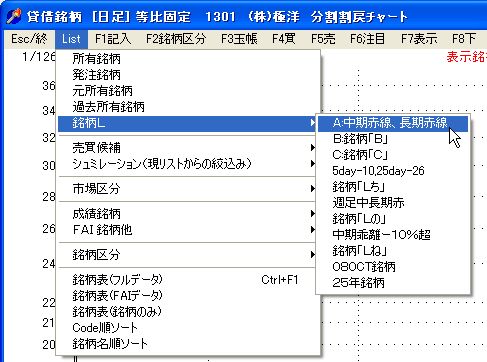The height and width of the screenshot is (362, 487).
Task: Open the 成績銘柄 submenu
Action: click(x=188, y=213)
